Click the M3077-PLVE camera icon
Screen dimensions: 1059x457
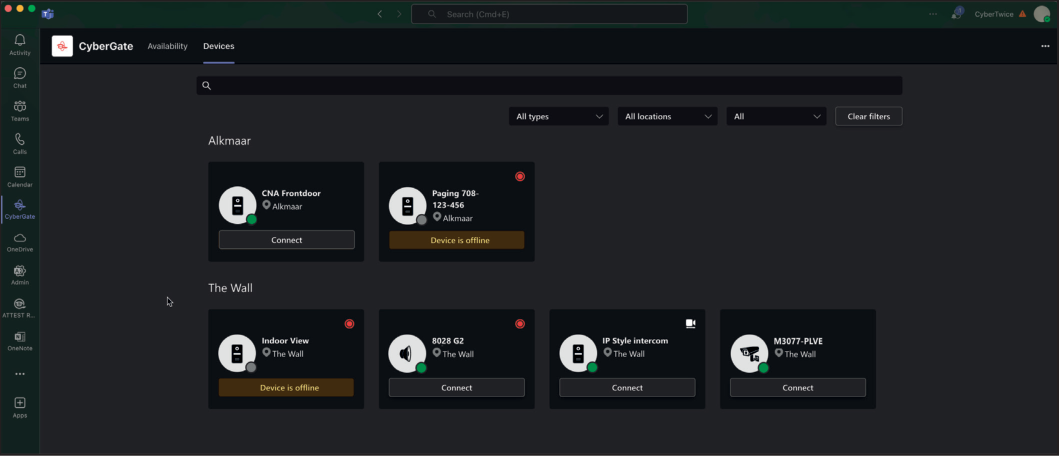tap(749, 353)
